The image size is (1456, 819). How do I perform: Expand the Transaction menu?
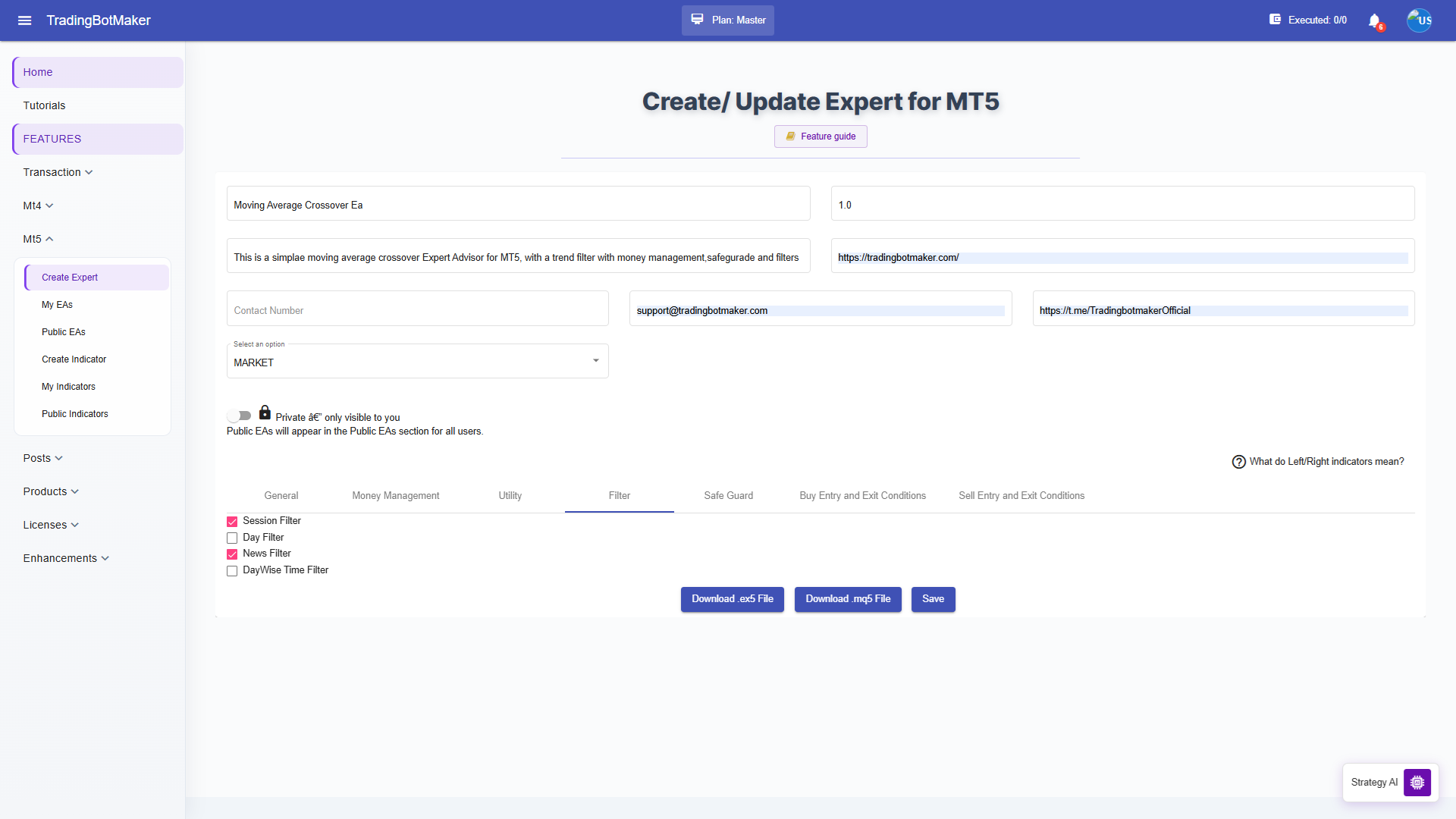point(58,172)
